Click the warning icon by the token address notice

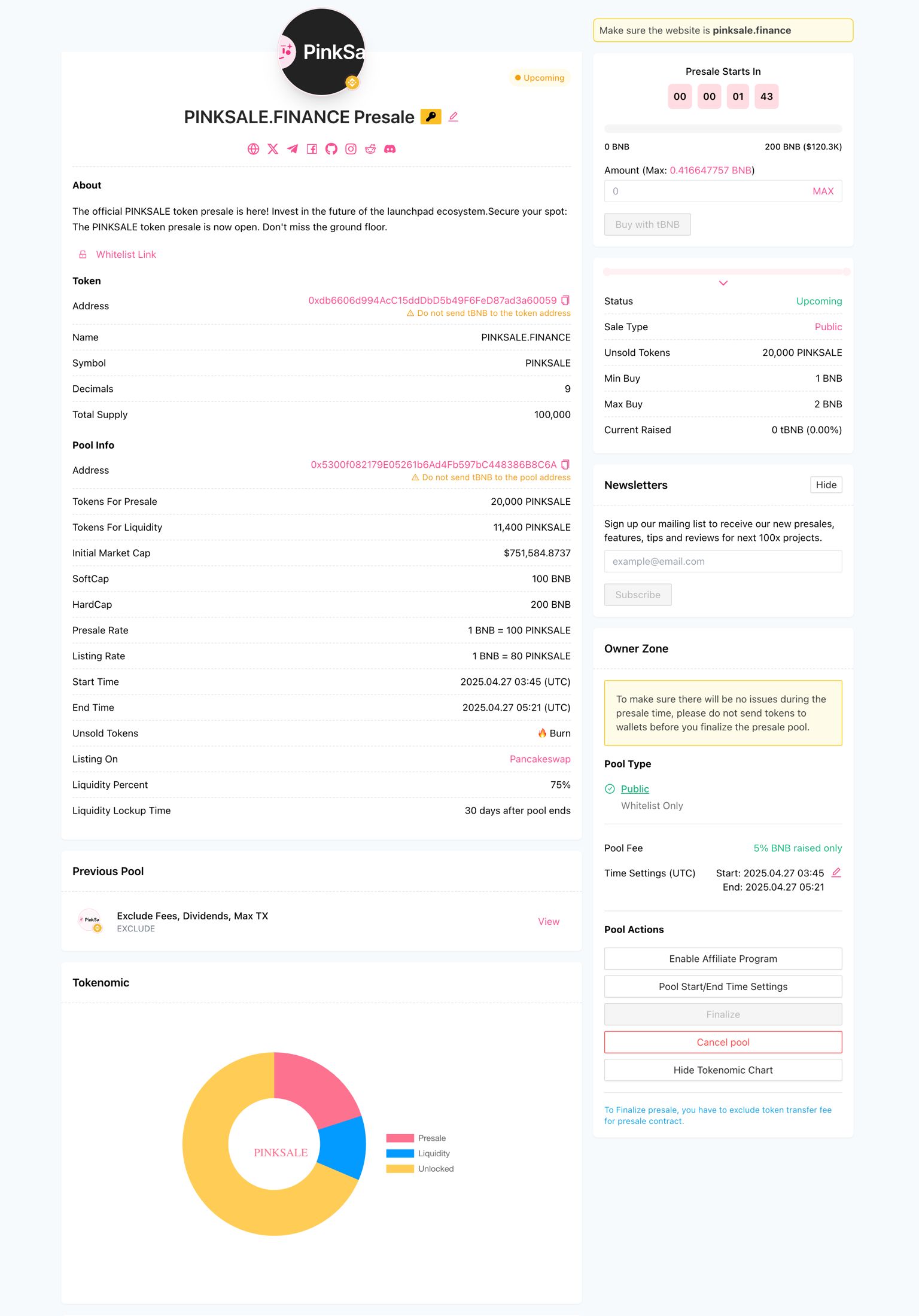[410, 313]
